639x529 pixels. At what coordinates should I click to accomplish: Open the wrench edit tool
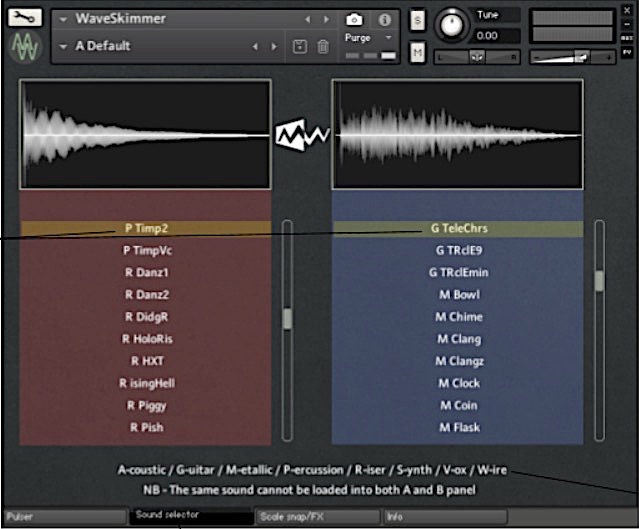[x=24, y=17]
